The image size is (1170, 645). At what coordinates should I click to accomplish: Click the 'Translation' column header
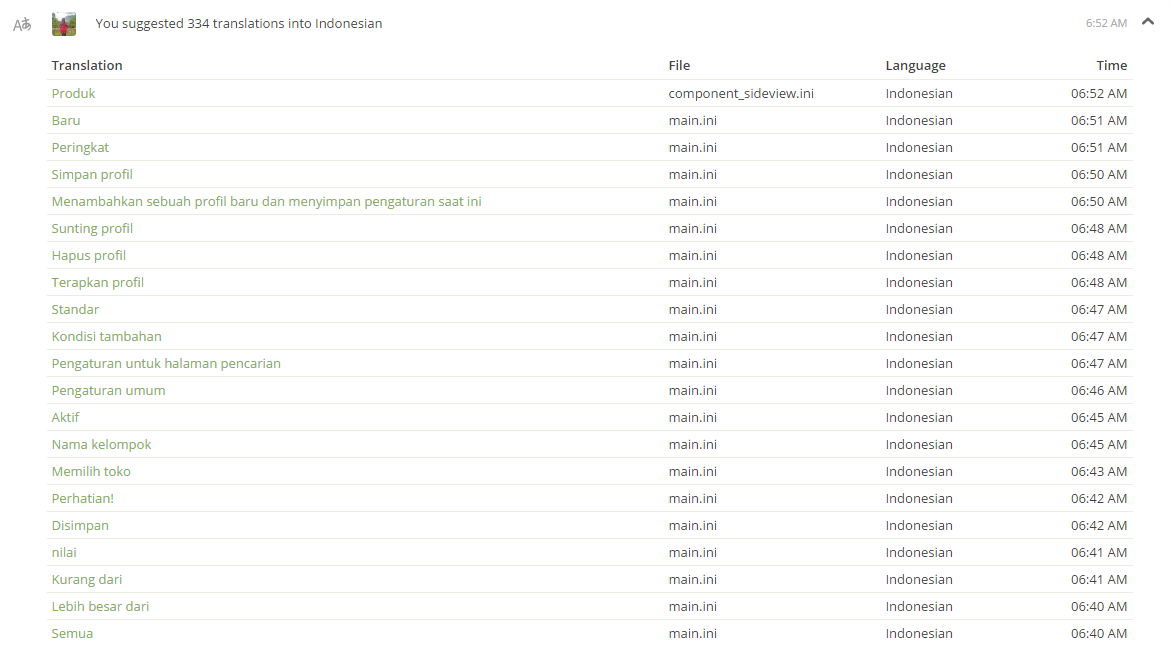[x=87, y=65]
